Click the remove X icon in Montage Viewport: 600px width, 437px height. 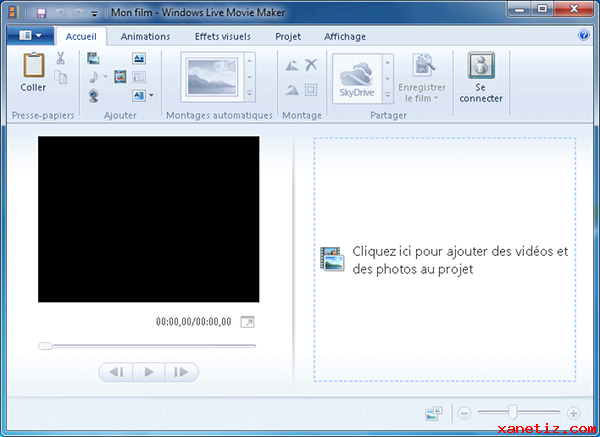(x=311, y=65)
